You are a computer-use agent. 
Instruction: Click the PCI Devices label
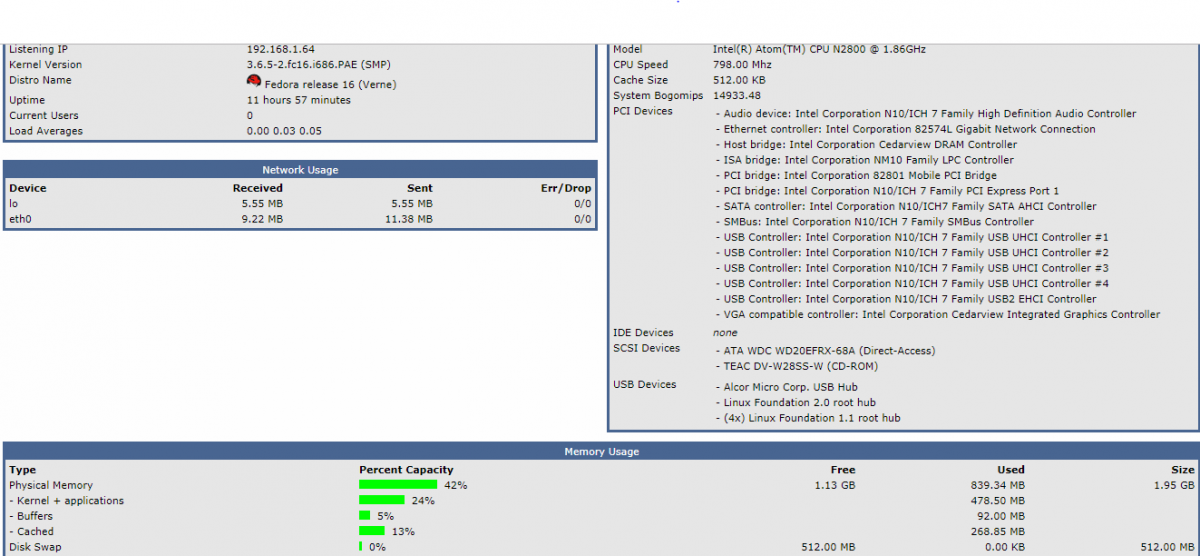pyautogui.click(x=643, y=111)
